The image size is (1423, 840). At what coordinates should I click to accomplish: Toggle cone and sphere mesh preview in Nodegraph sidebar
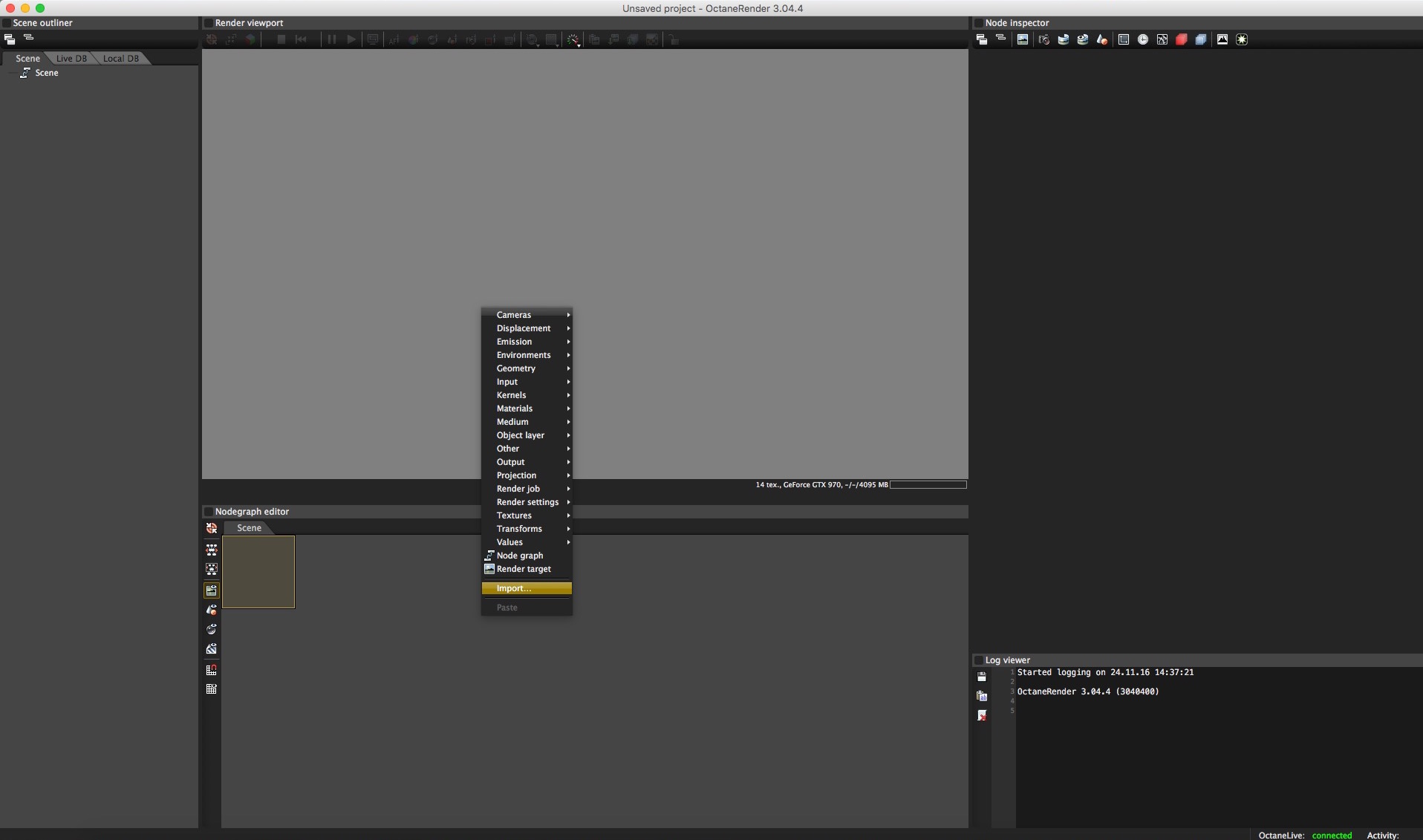coord(212,610)
